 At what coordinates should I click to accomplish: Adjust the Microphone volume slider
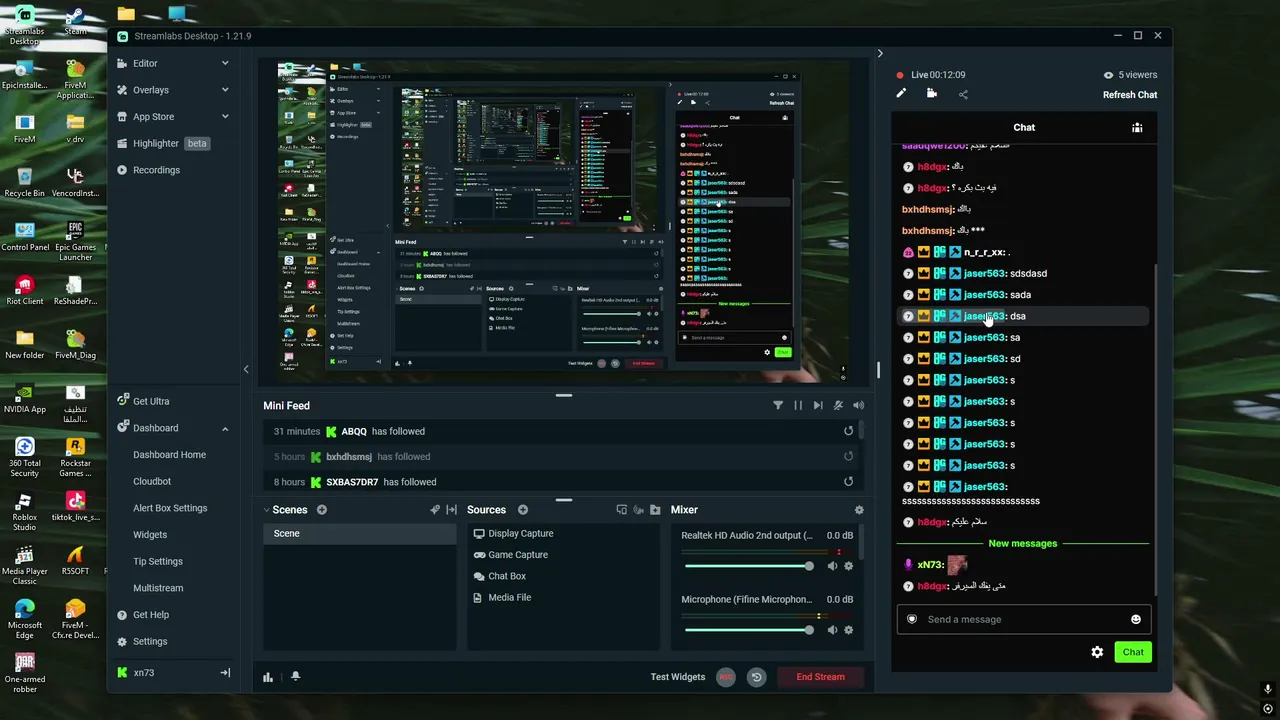(x=749, y=630)
